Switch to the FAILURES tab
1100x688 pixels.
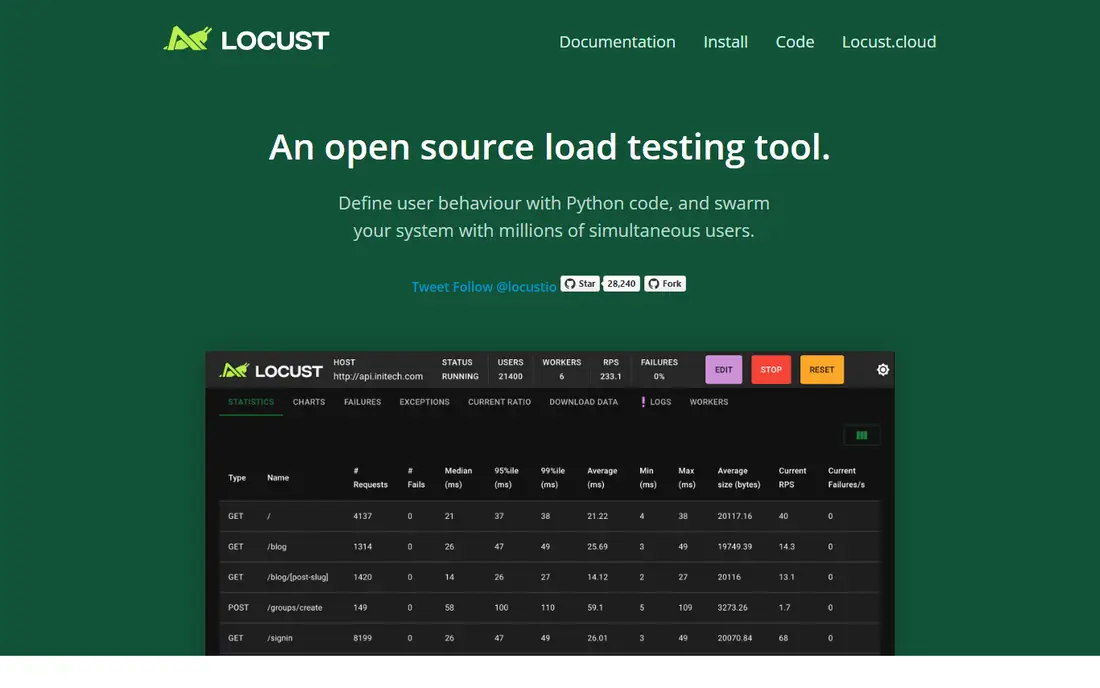(362, 402)
